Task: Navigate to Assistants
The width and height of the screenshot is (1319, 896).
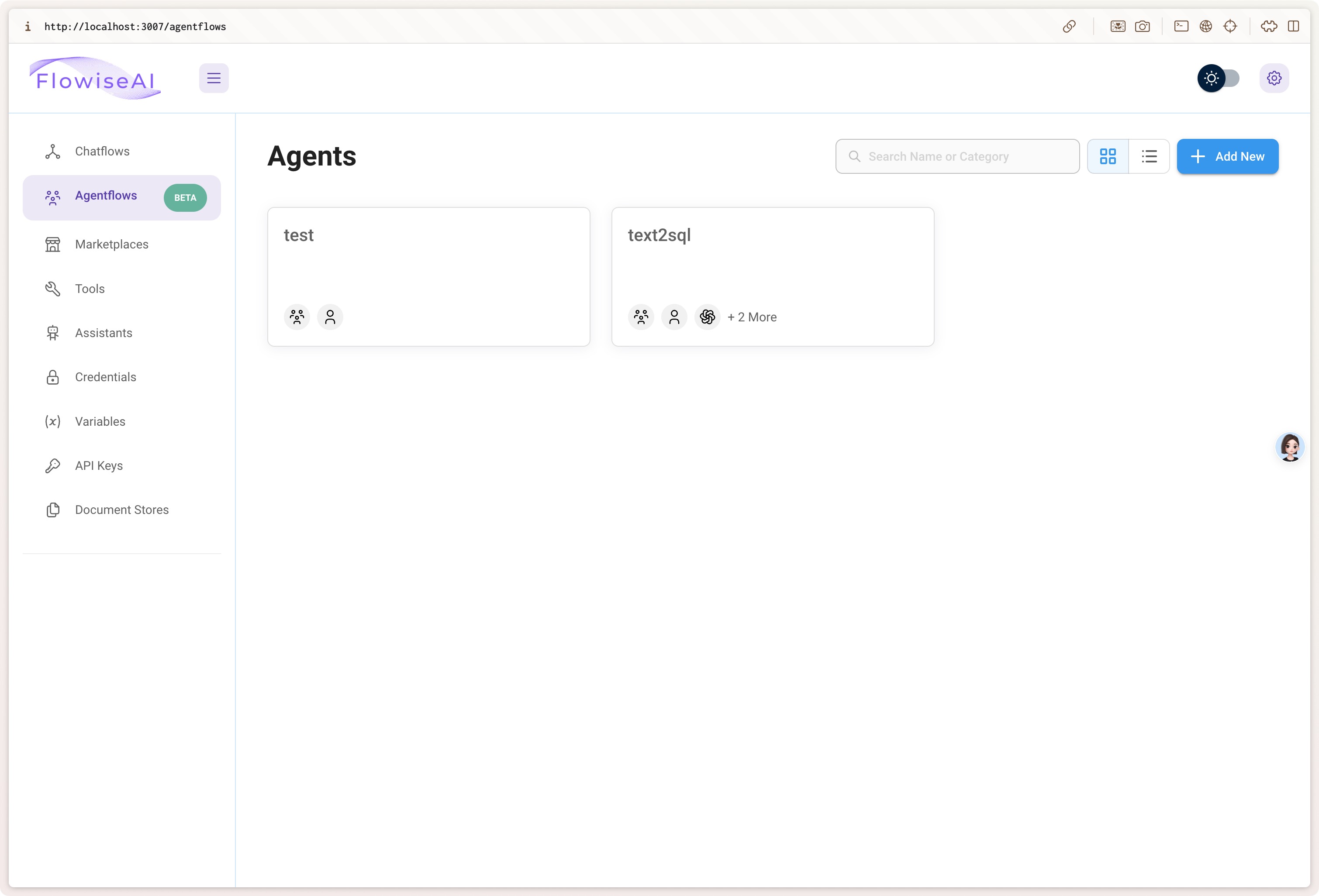Action: [104, 333]
